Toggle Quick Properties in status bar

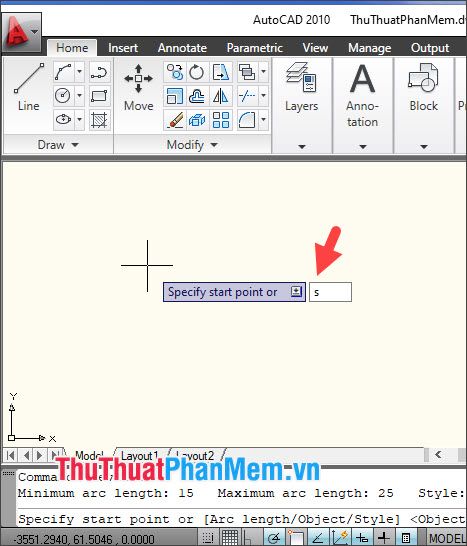coord(406,538)
